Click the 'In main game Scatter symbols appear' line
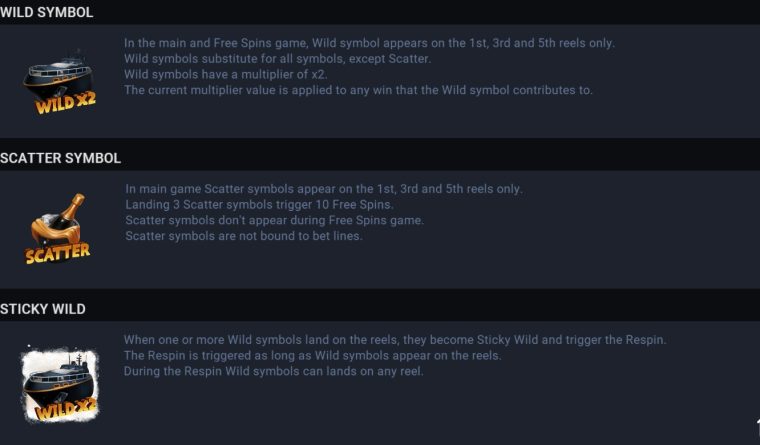This screenshot has height=445, width=760. (x=324, y=189)
